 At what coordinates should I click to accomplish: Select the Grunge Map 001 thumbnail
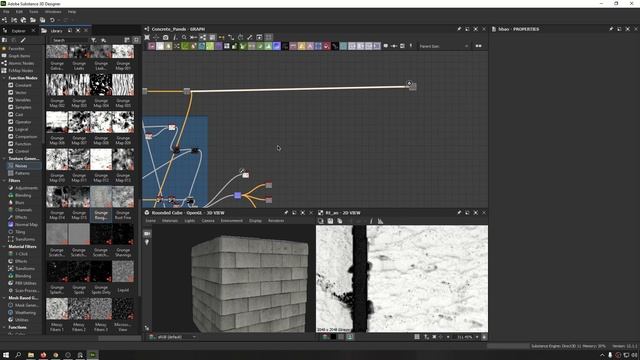123,52
